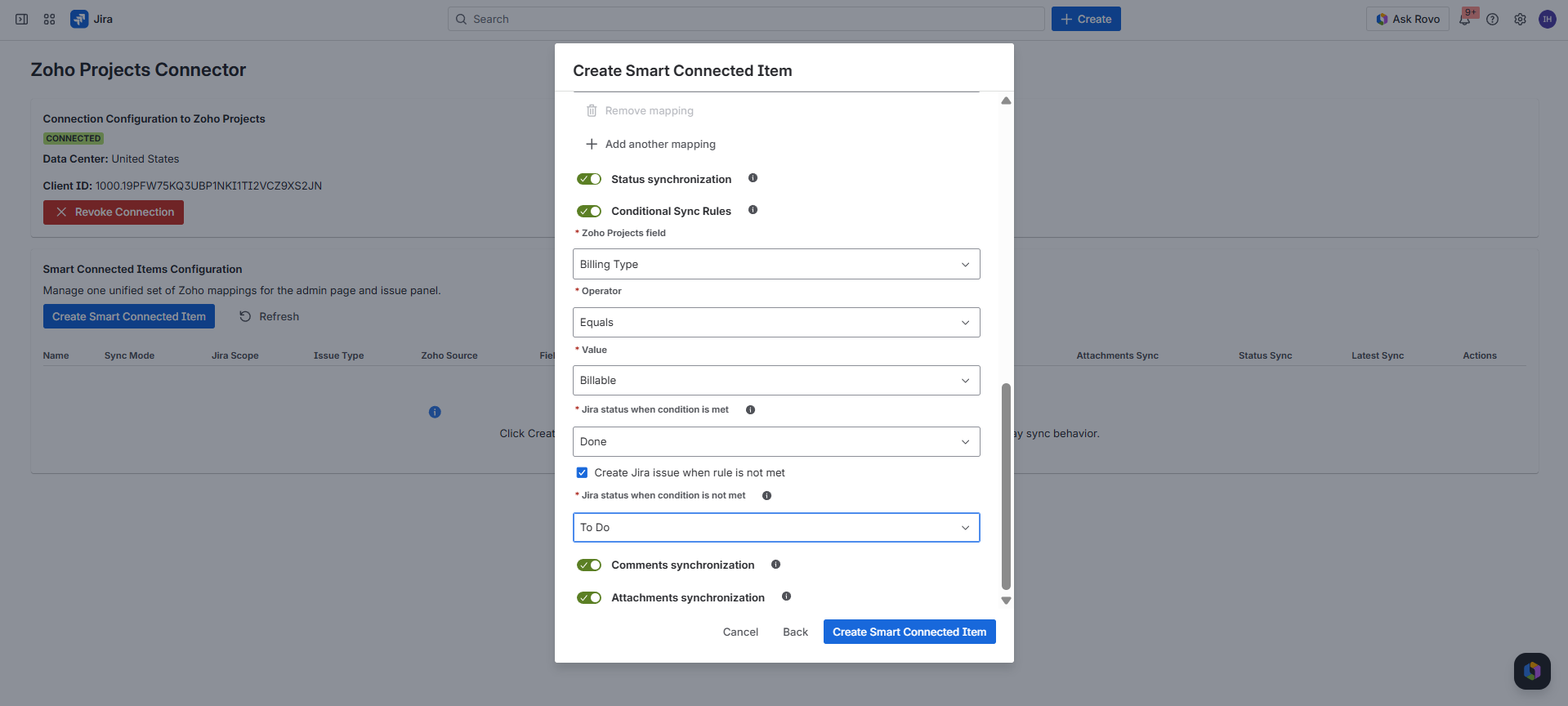Click the blue info icon in empty table

tap(435, 412)
